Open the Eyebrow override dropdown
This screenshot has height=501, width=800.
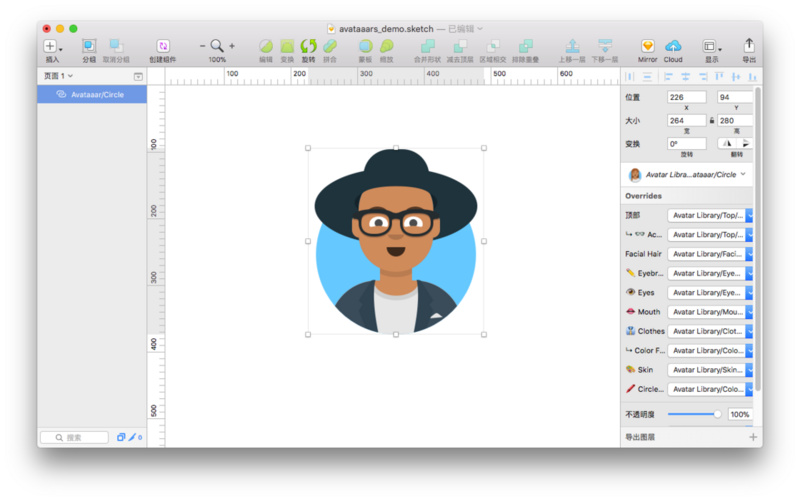pos(710,273)
